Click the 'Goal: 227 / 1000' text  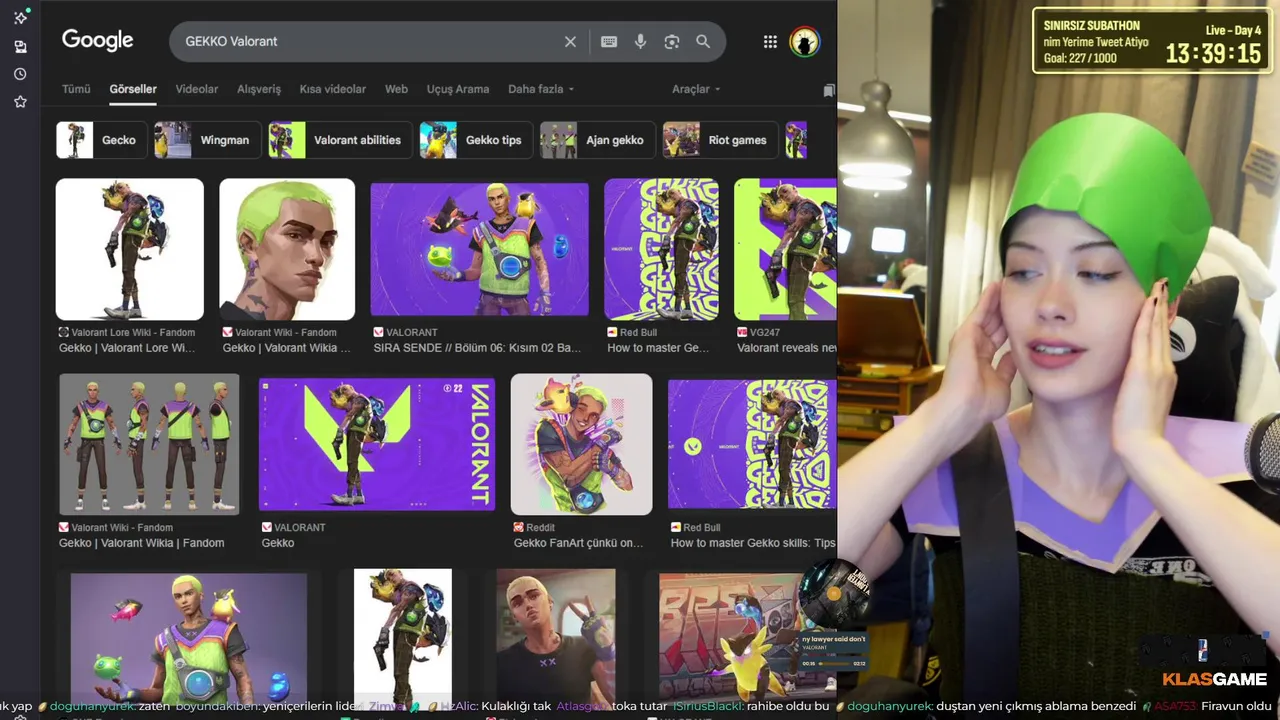1081,58
